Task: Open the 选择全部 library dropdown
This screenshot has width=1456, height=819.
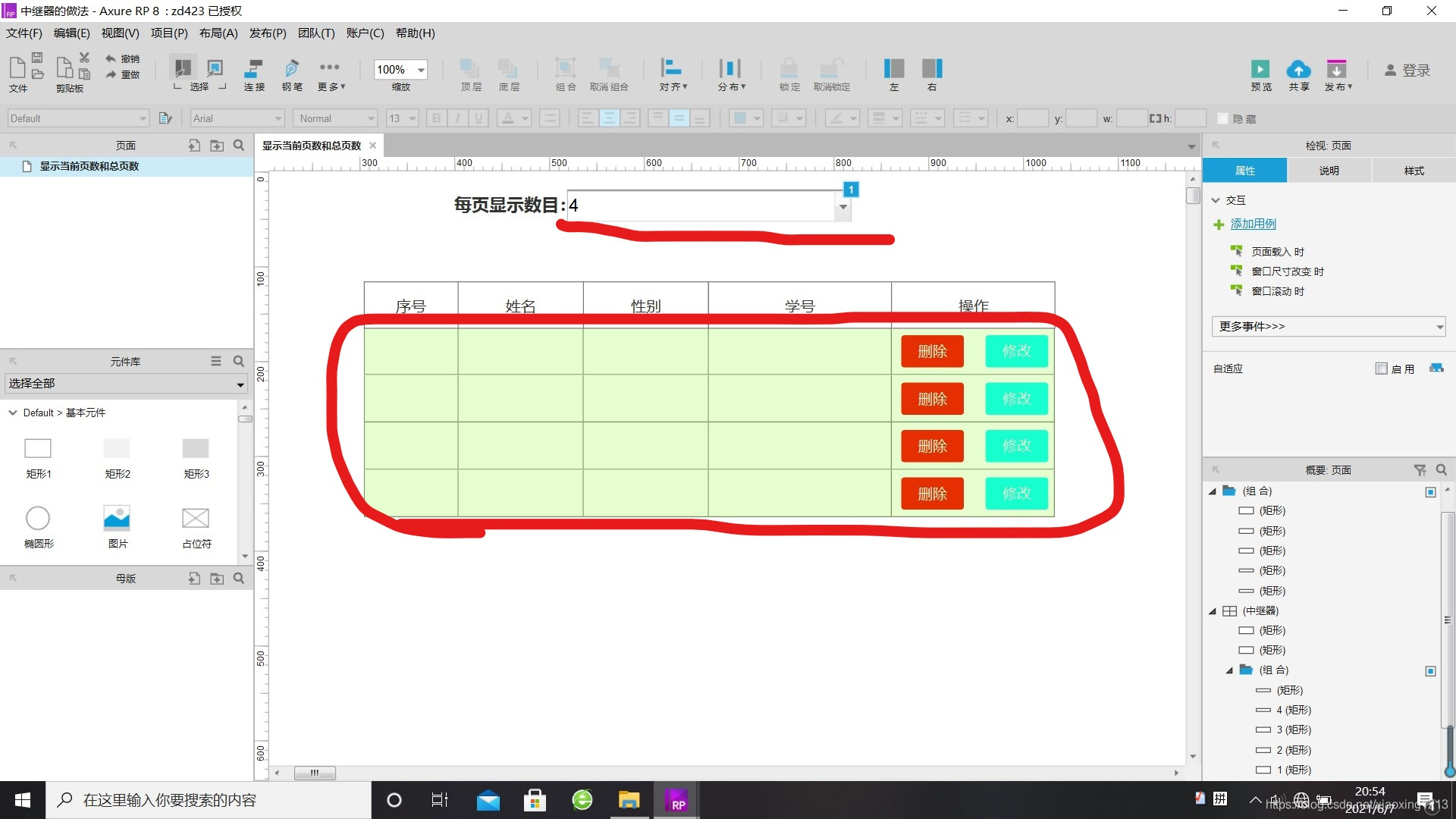Action: (126, 384)
